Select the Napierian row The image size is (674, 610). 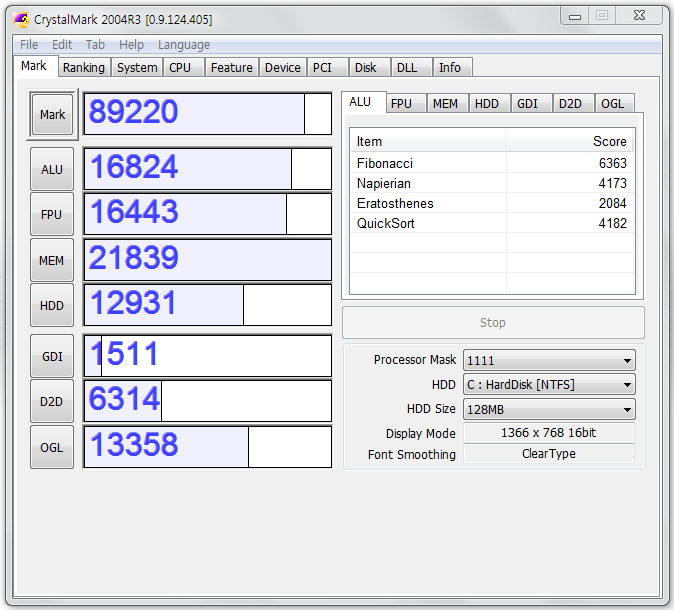(x=492, y=184)
